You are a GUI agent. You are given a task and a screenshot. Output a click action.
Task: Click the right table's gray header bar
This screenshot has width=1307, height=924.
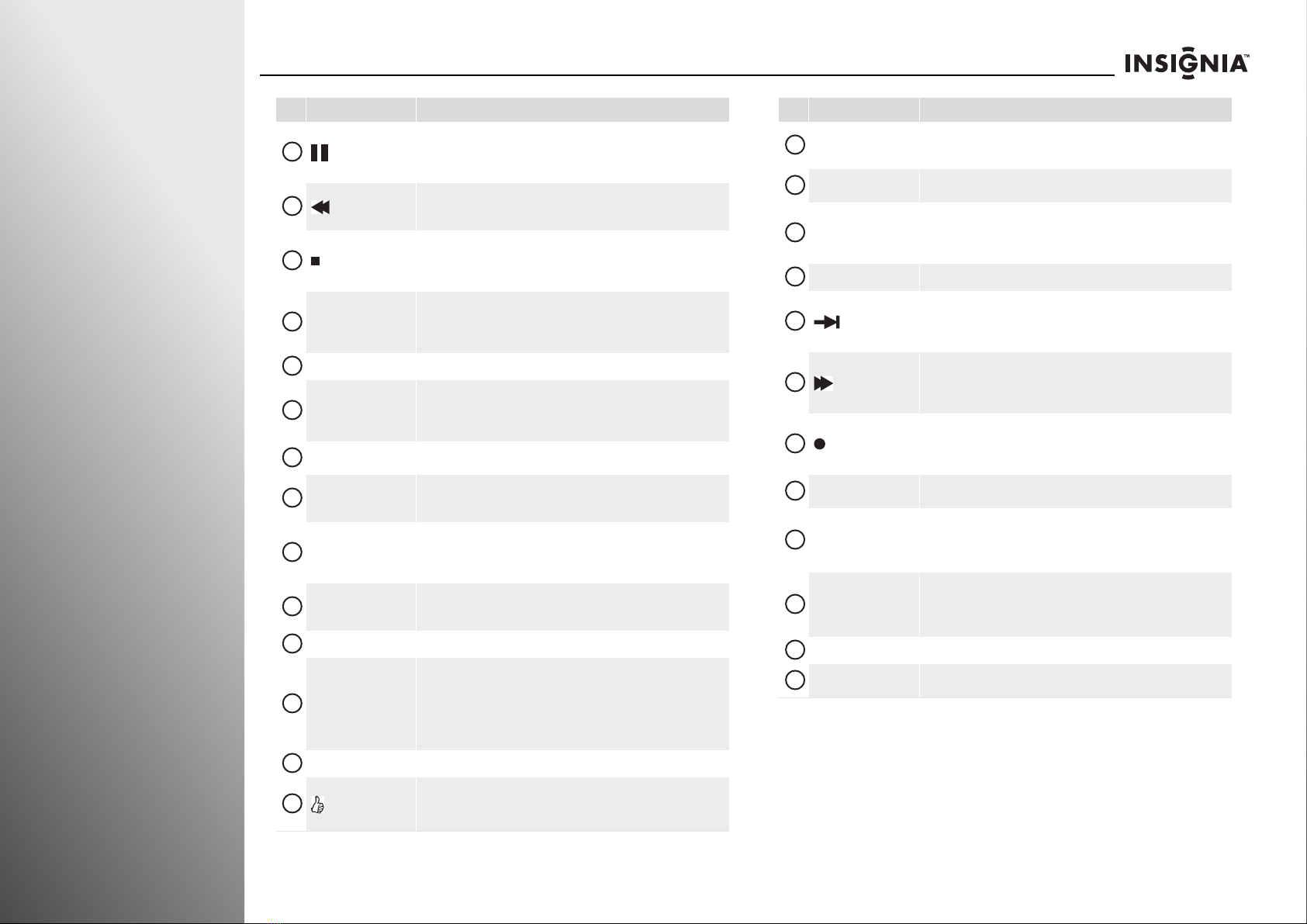tap(1005, 109)
